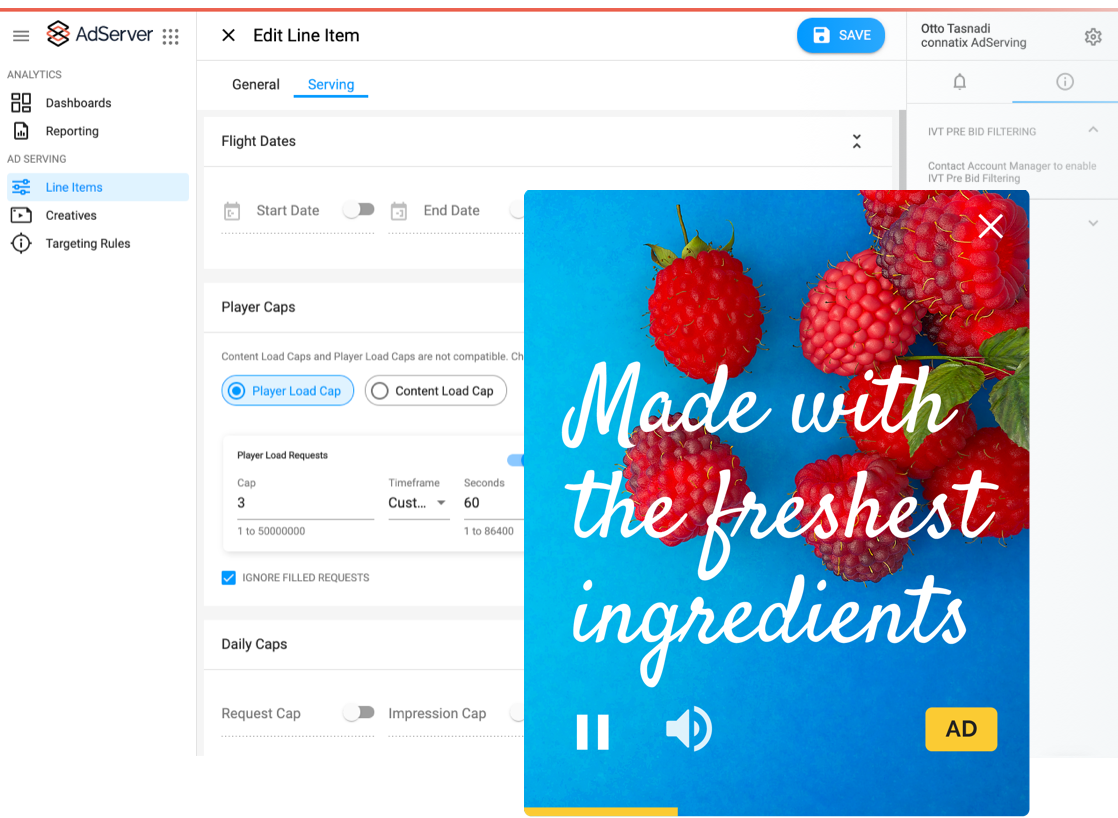
Task: Open the Timeframe dropdown
Action: [x=418, y=503]
